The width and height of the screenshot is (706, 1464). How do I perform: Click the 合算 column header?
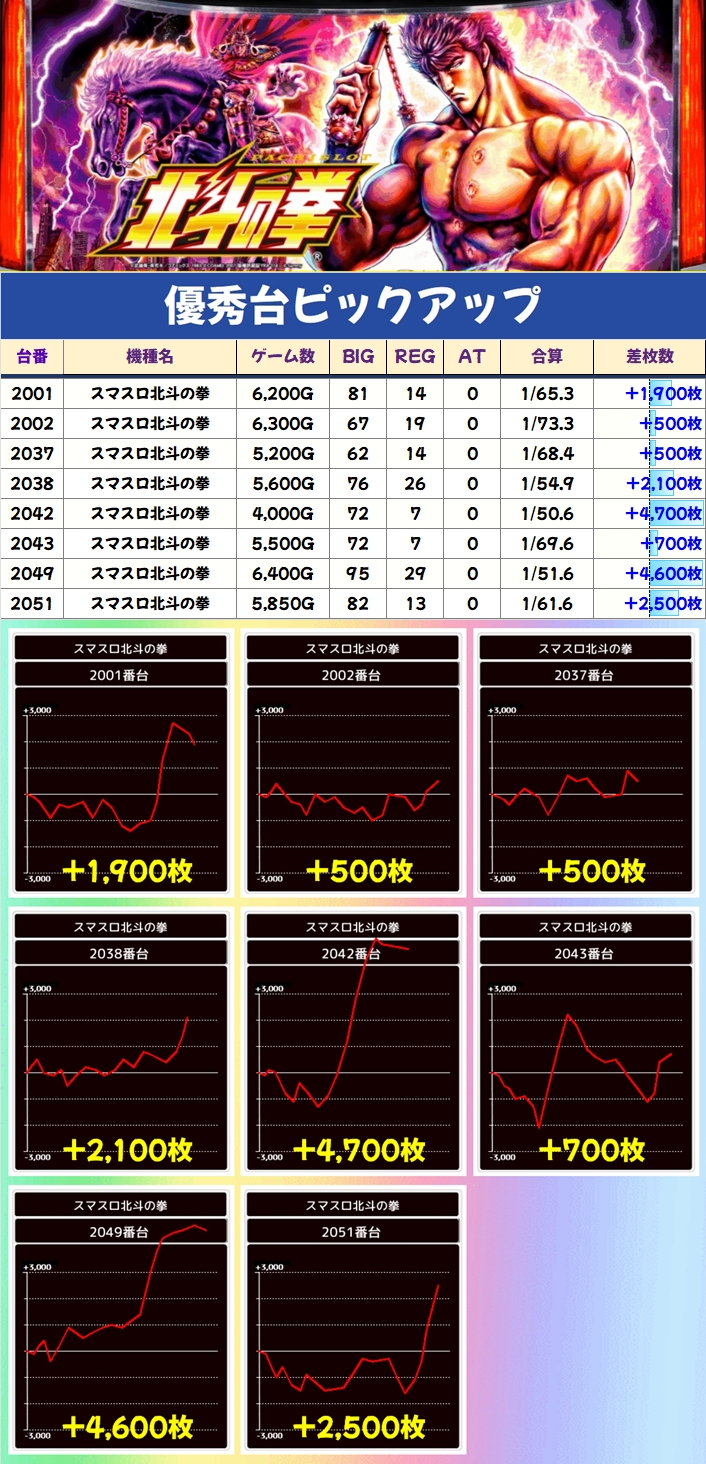tap(547, 357)
